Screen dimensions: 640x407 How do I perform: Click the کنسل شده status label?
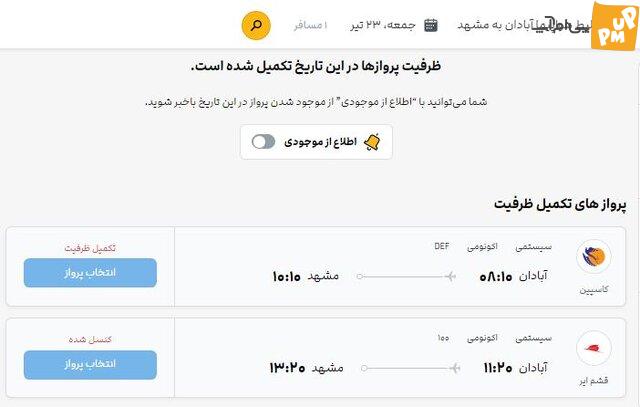coord(90,339)
